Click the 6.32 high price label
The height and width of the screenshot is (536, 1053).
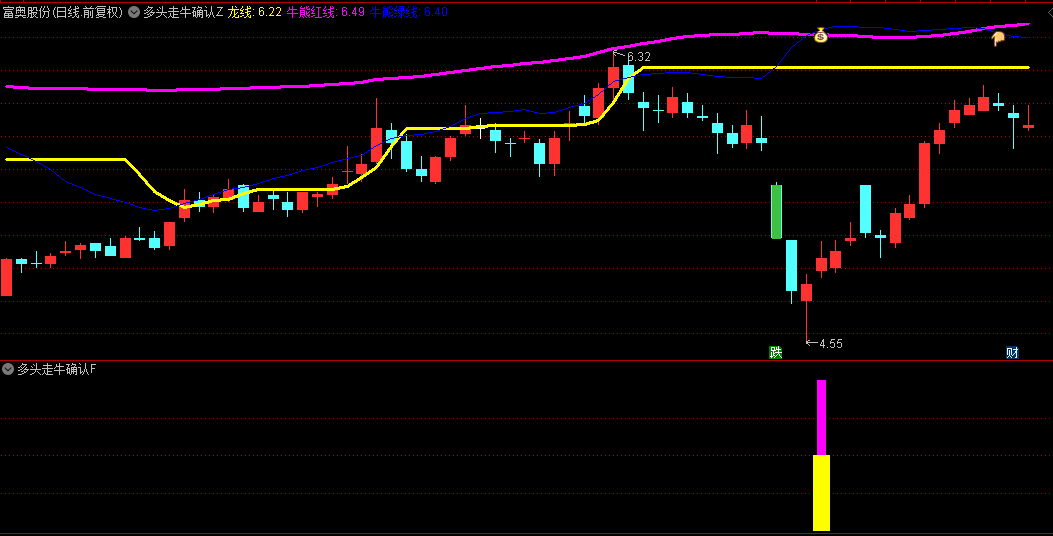638,57
